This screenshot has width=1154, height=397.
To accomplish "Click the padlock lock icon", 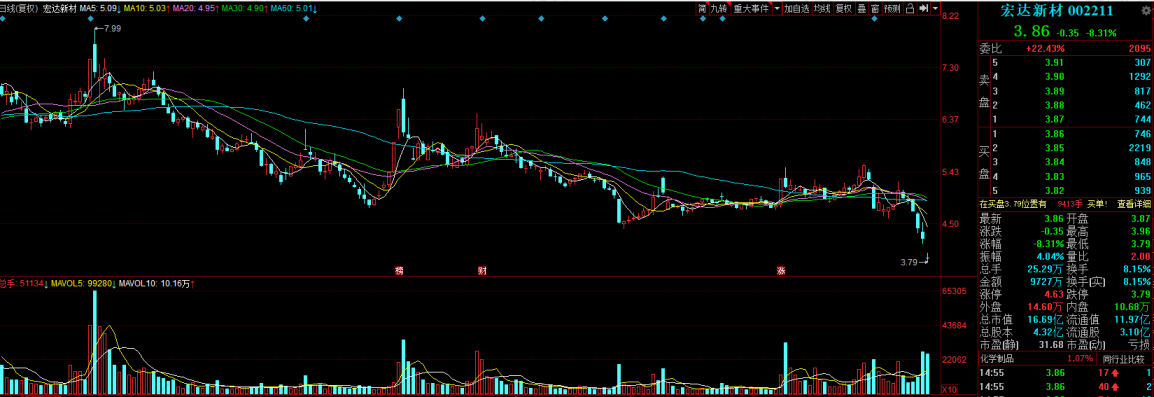I will tap(910, 9).
